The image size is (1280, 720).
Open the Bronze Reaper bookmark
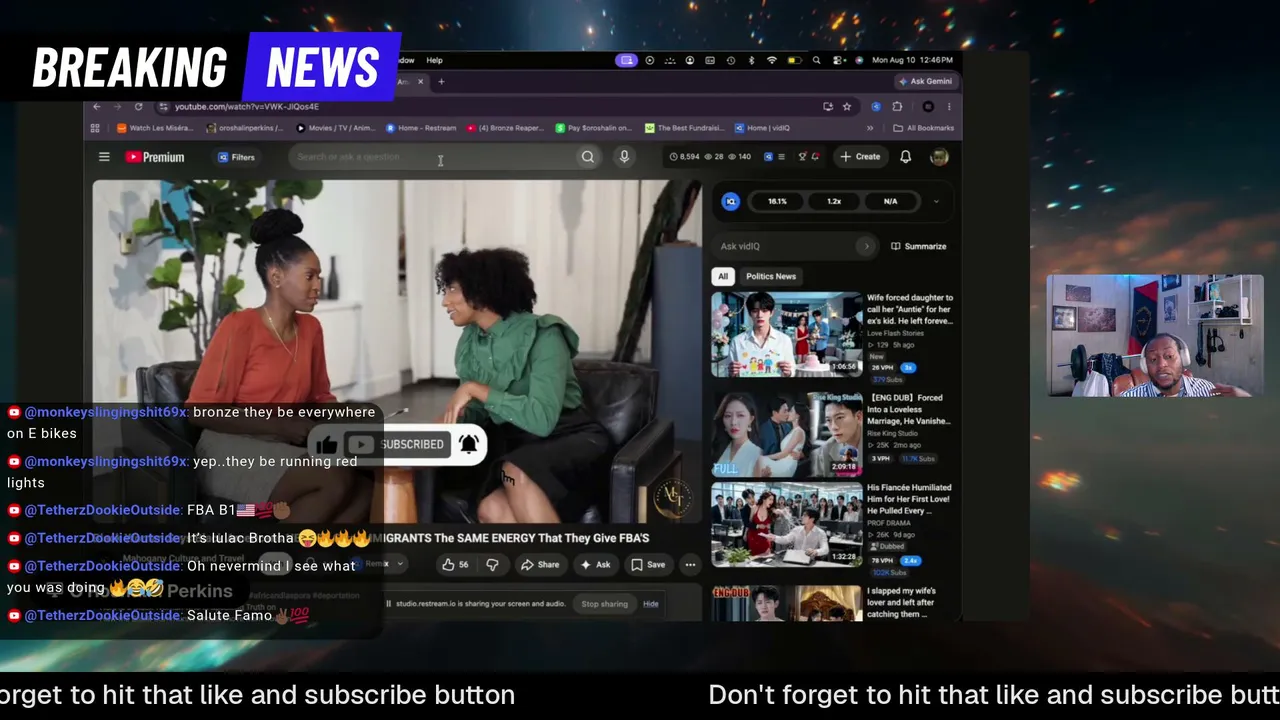506,128
